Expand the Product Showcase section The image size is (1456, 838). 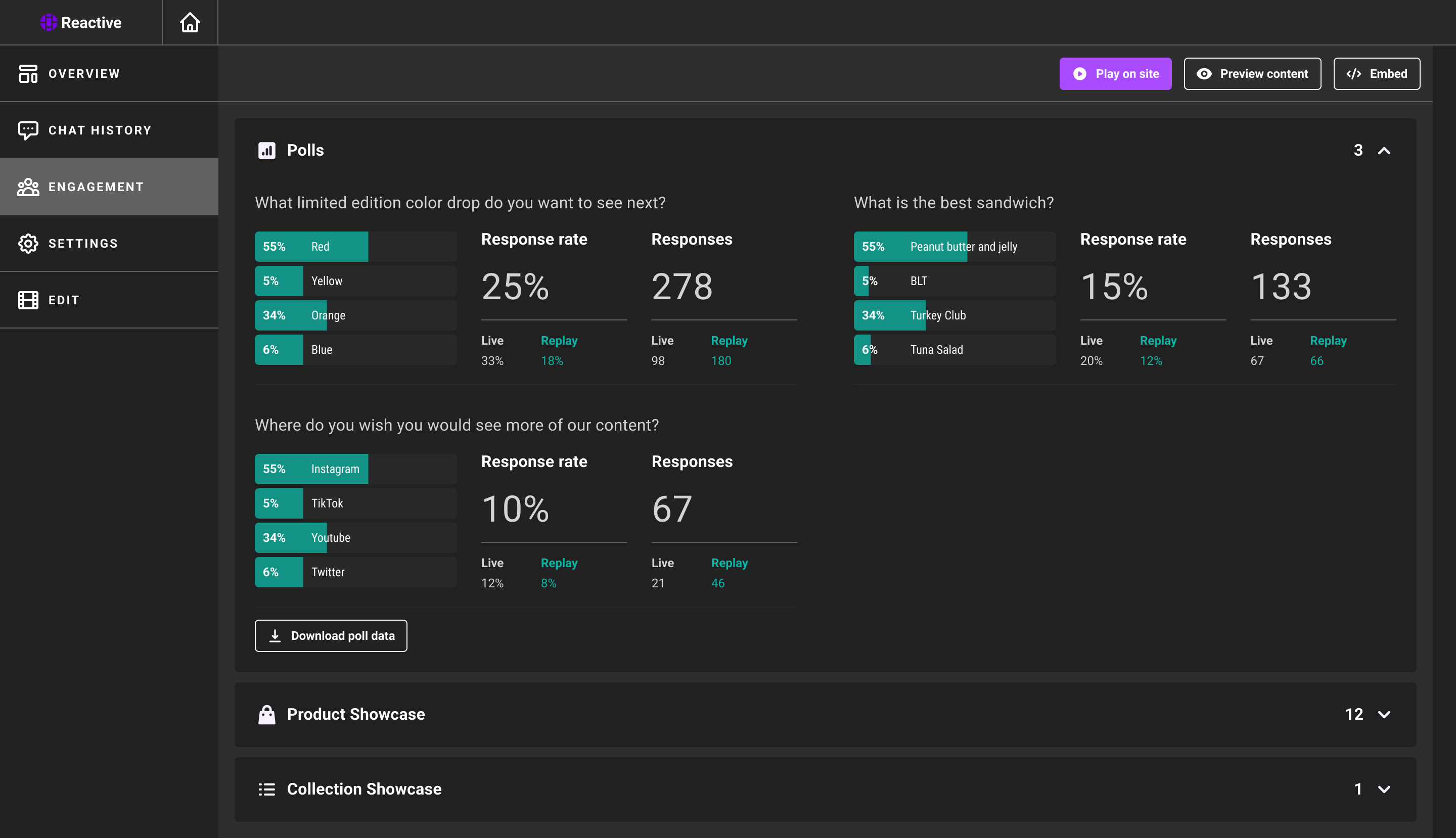[1384, 714]
